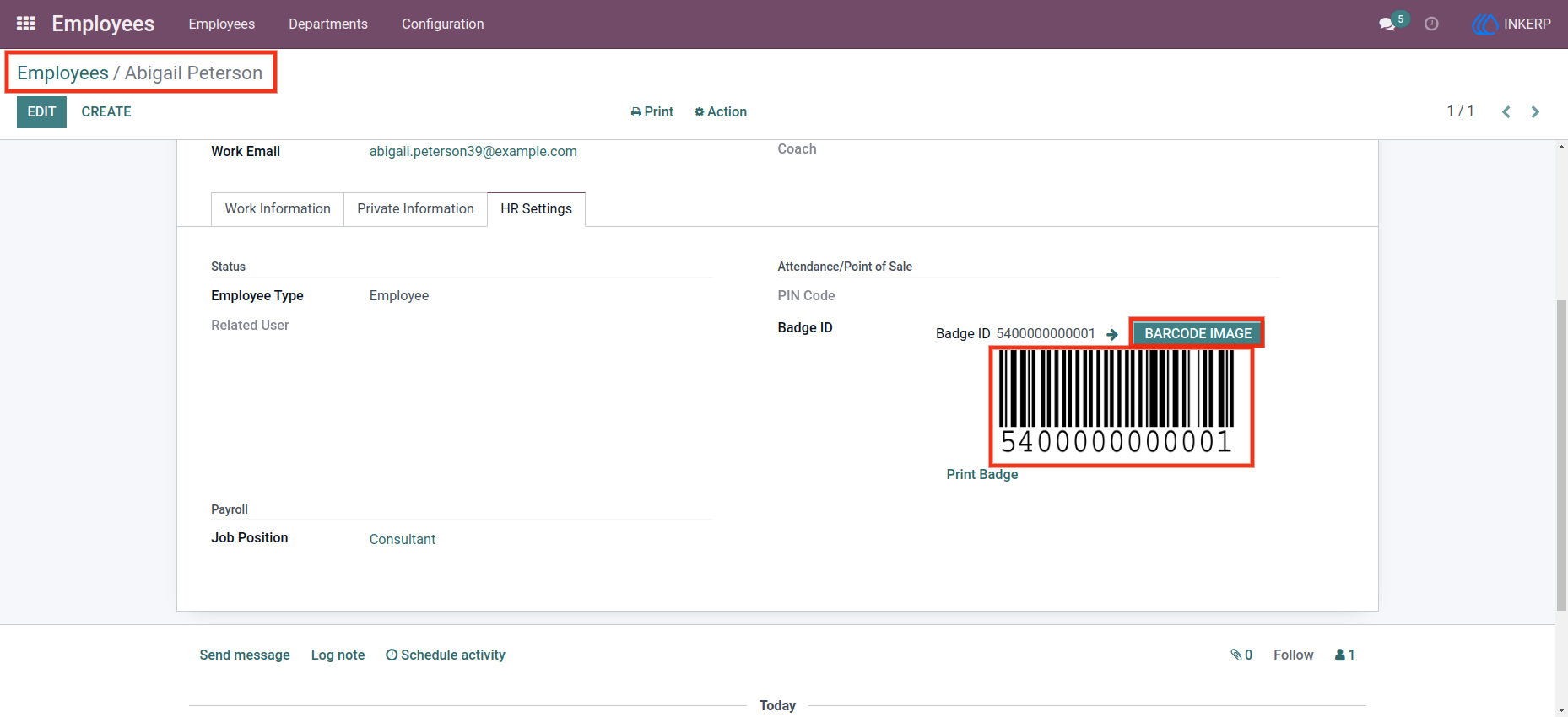Click the record pager '1 / 1'
The width and height of the screenshot is (1568, 717).
pos(1460,111)
